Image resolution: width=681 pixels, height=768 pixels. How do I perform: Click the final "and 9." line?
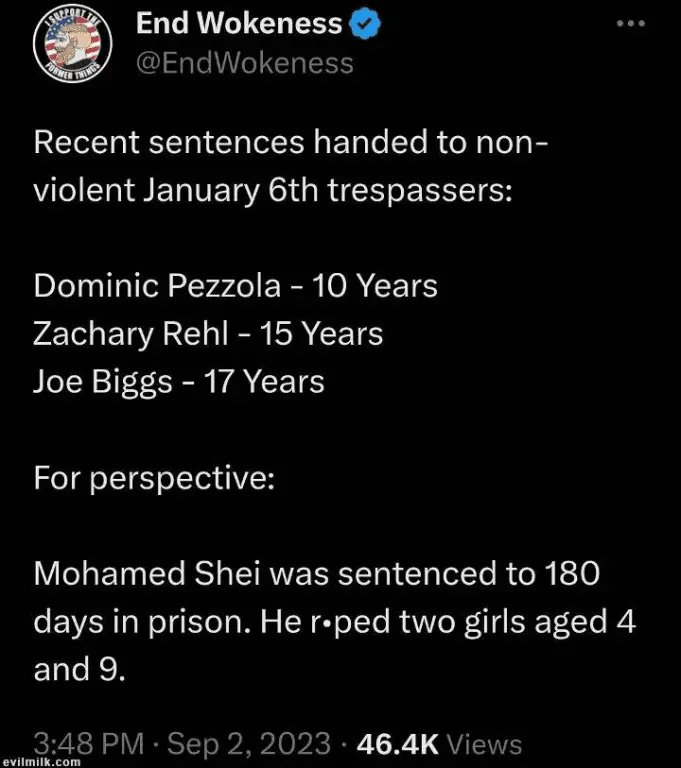point(80,668)
